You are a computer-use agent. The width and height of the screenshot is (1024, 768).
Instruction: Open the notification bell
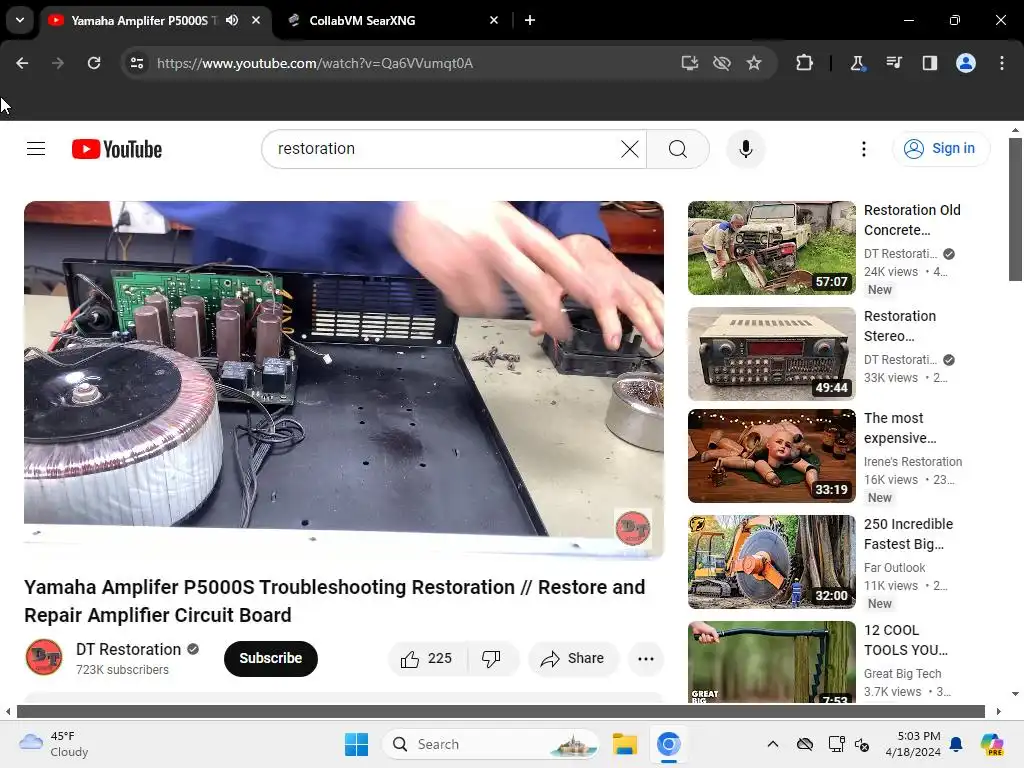coord(956,744)
